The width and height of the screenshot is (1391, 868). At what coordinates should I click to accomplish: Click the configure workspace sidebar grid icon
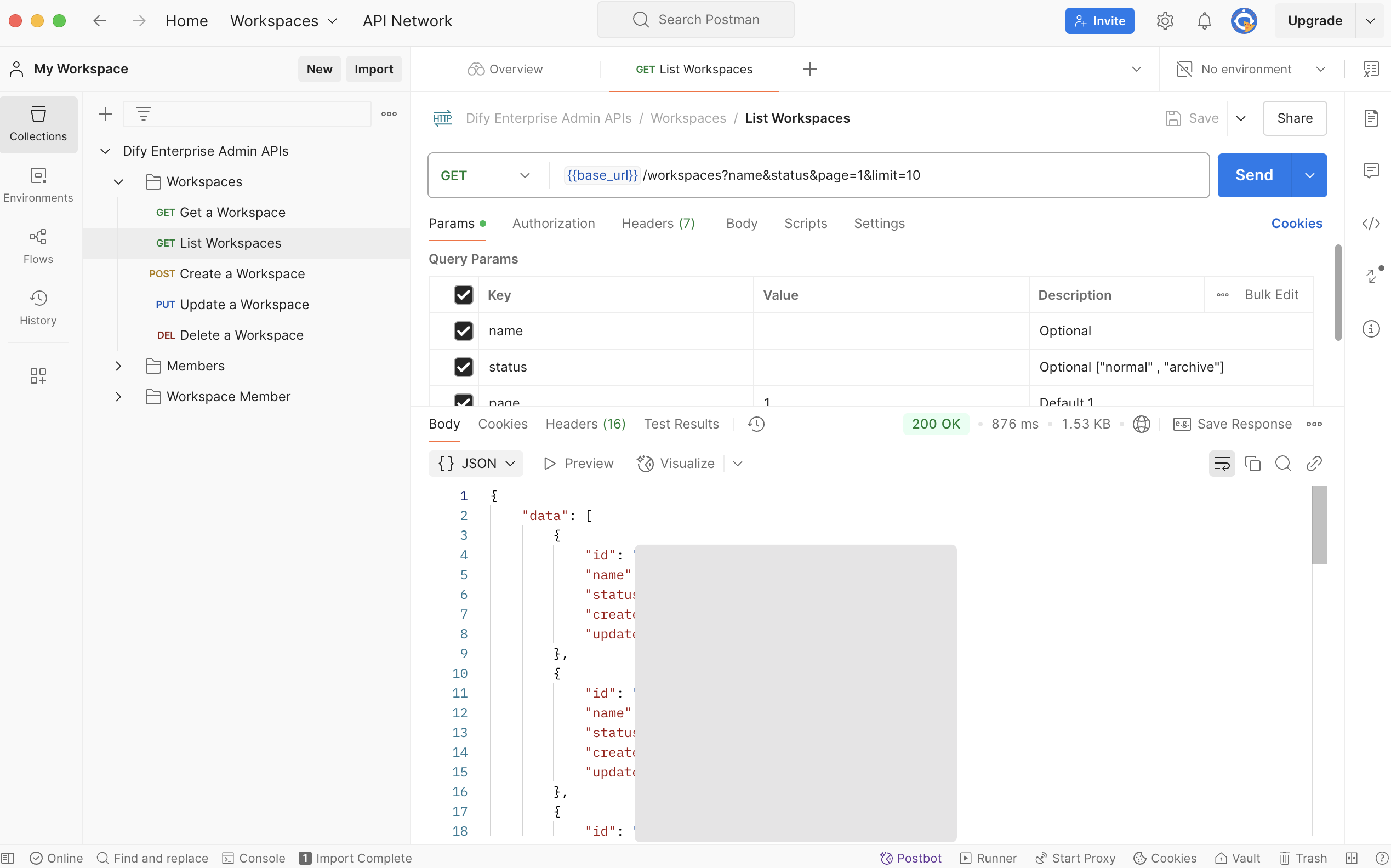(38, 376)
